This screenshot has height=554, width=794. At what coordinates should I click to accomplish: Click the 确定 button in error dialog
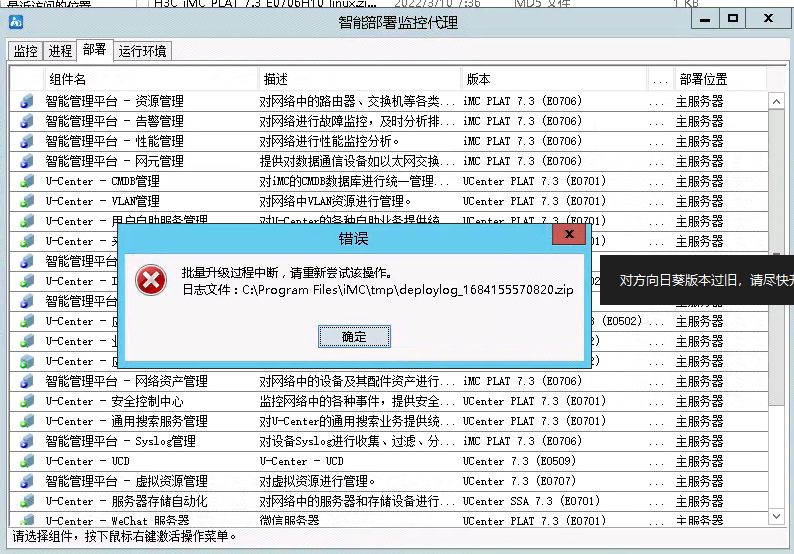354,337
